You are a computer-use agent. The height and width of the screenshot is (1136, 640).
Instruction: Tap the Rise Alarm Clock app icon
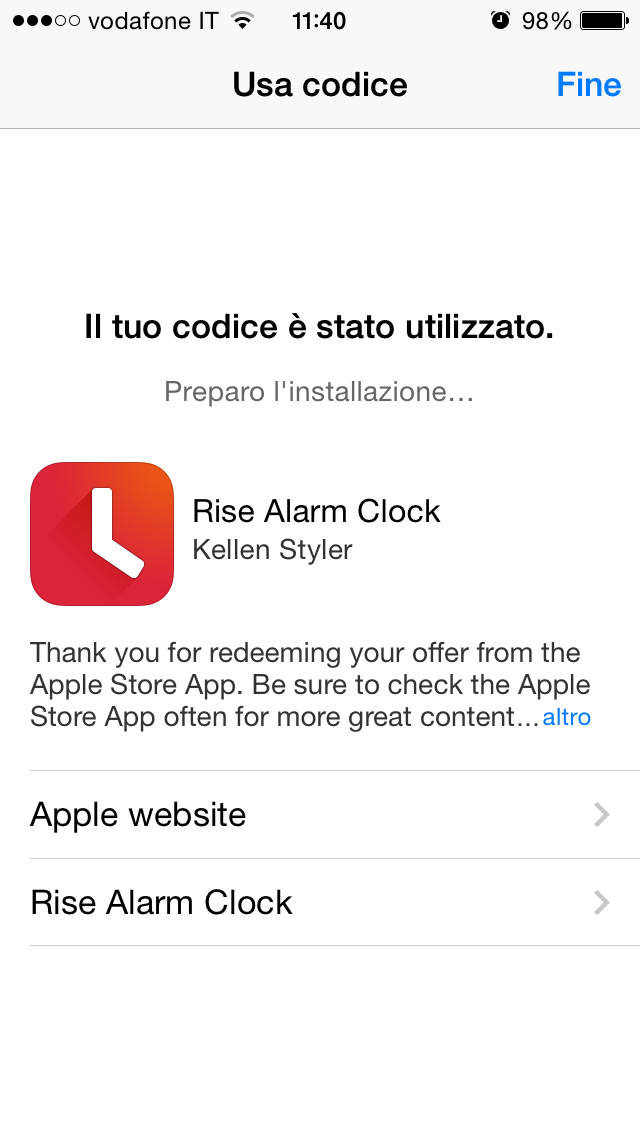101,534
